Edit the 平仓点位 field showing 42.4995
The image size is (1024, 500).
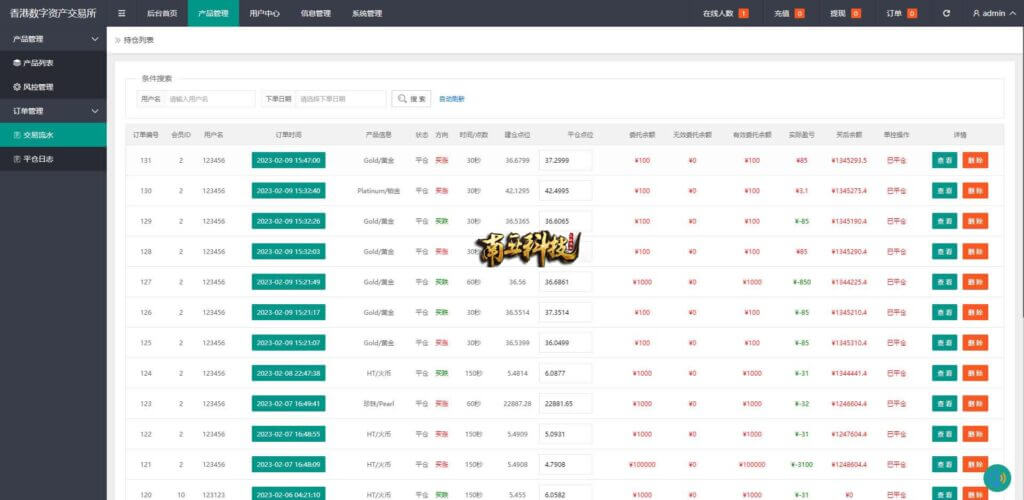pos(566,191)
